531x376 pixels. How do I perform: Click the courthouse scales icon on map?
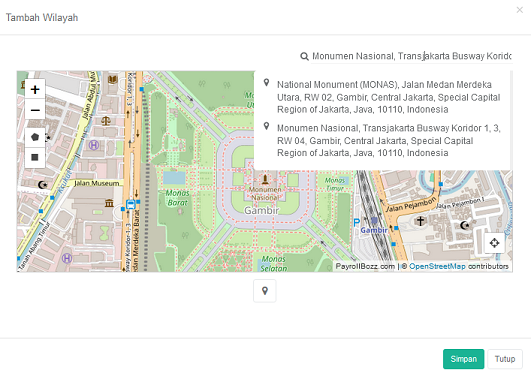click(x=106, y=120)
